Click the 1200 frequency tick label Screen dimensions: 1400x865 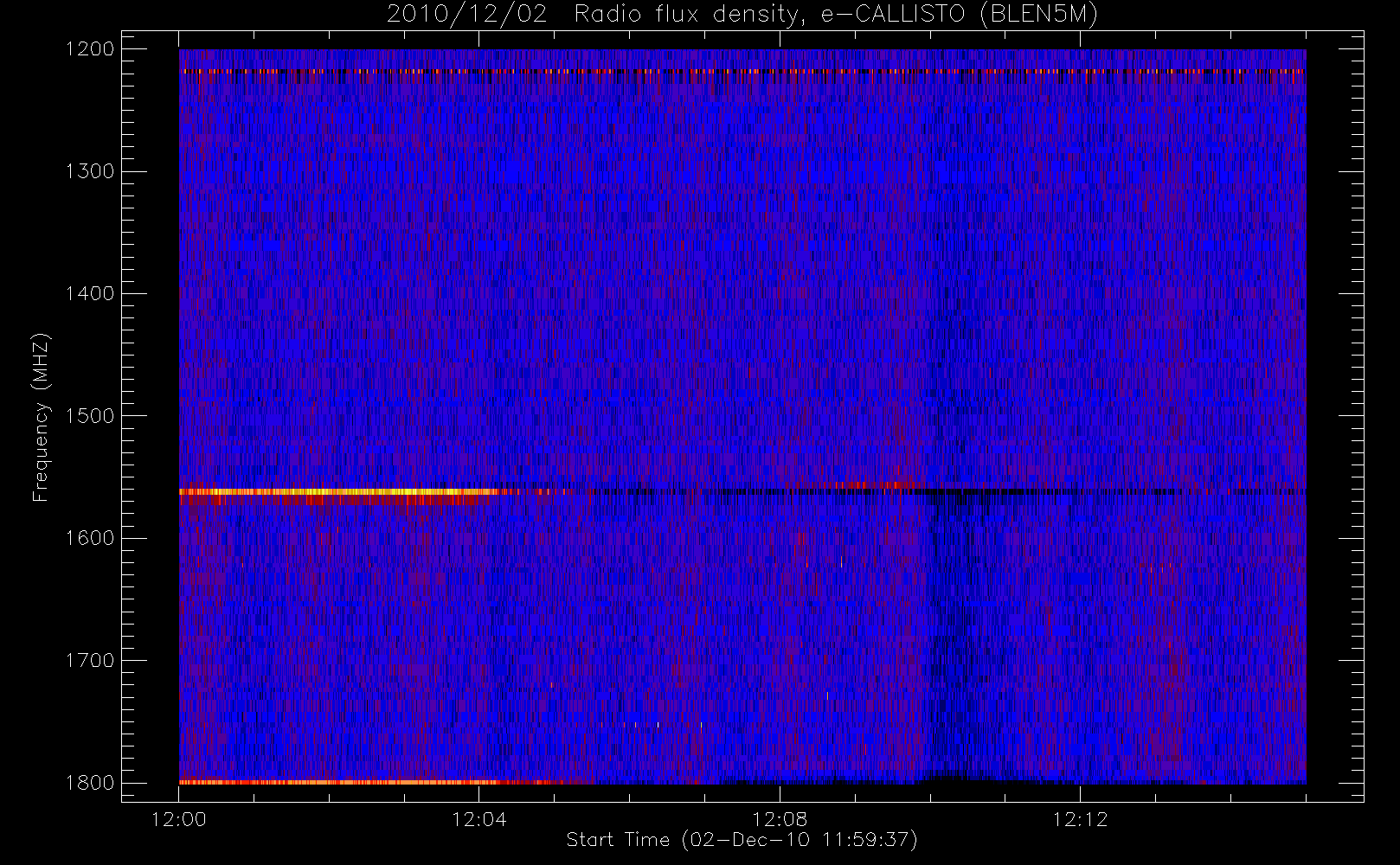90,49
